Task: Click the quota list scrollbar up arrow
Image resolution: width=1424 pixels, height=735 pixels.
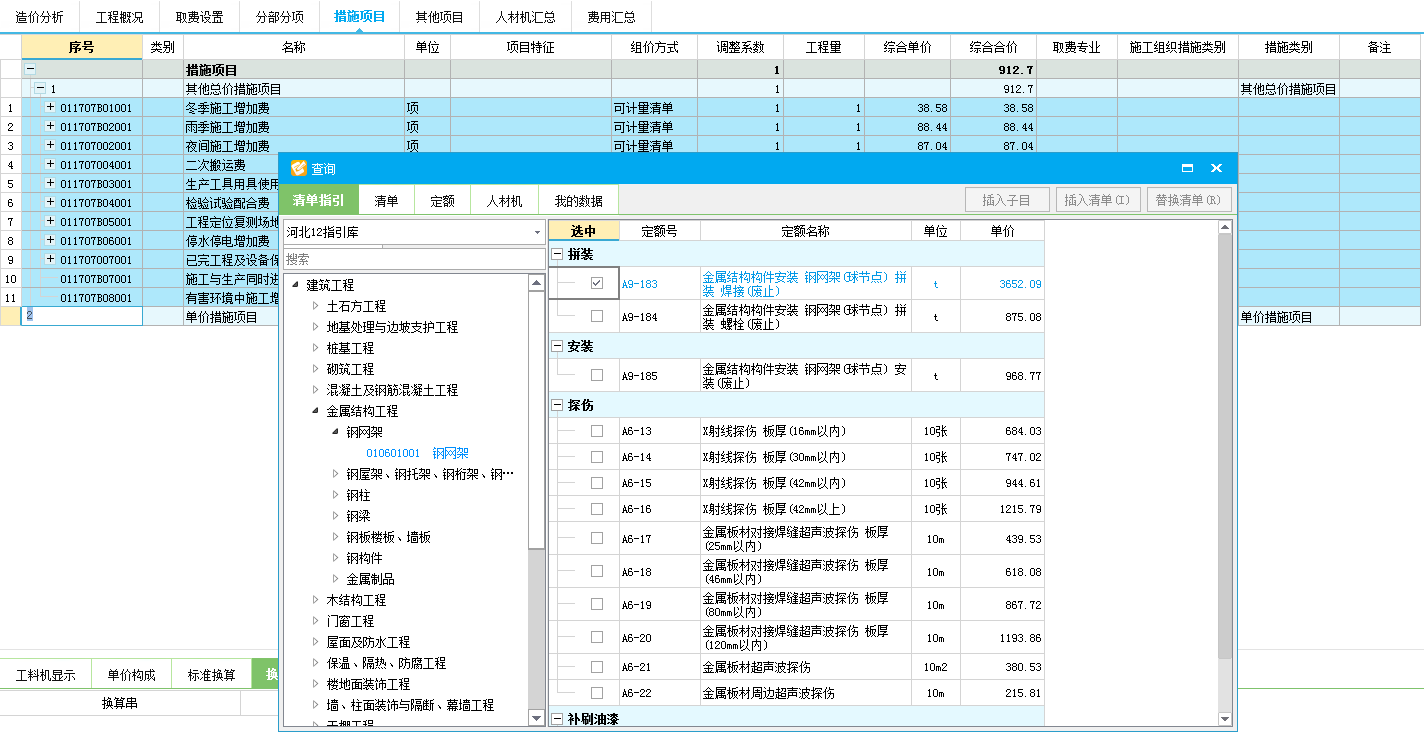Action: (1225, 228)
